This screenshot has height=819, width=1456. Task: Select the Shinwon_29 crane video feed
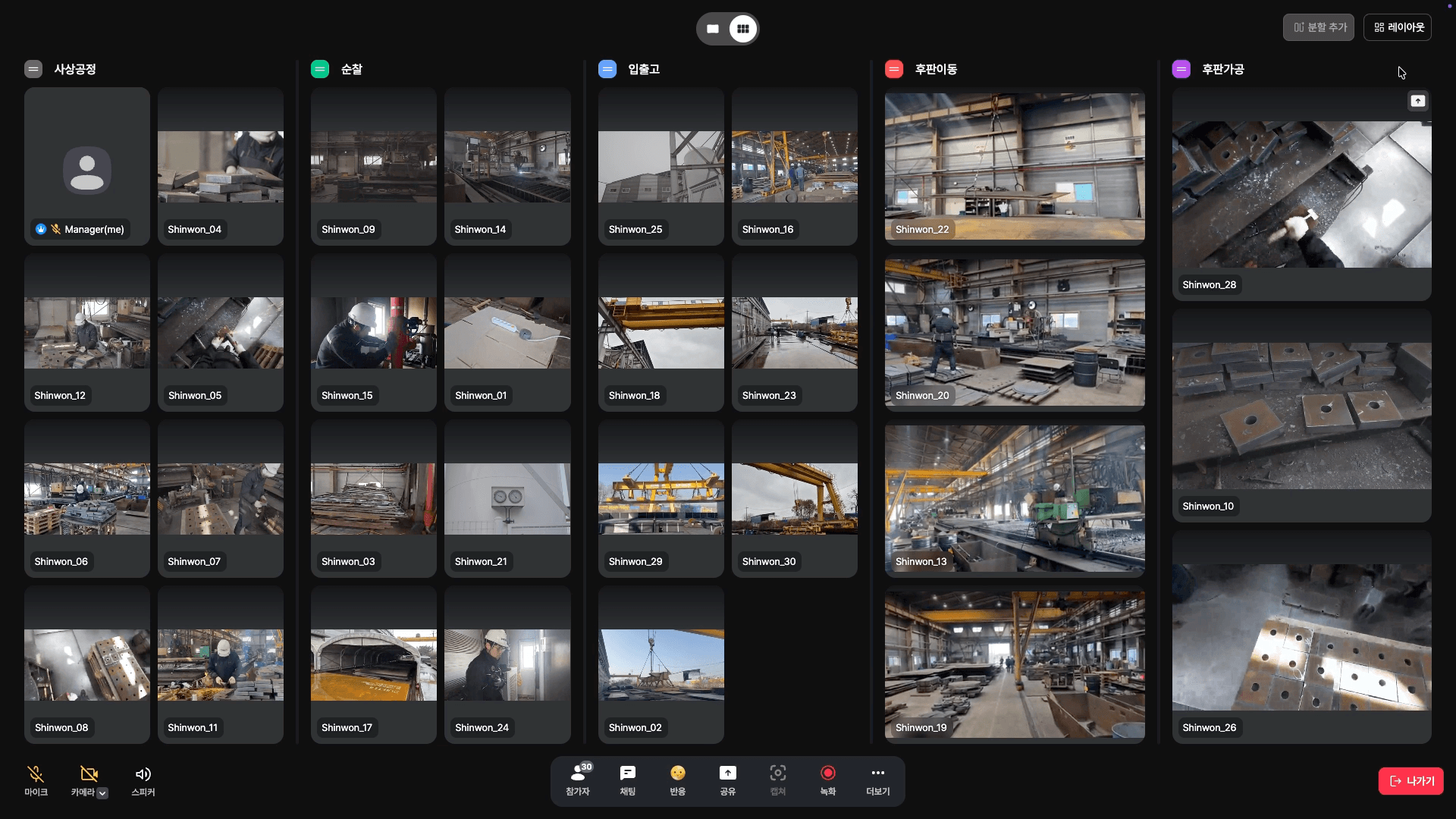[x=661, y=499]
